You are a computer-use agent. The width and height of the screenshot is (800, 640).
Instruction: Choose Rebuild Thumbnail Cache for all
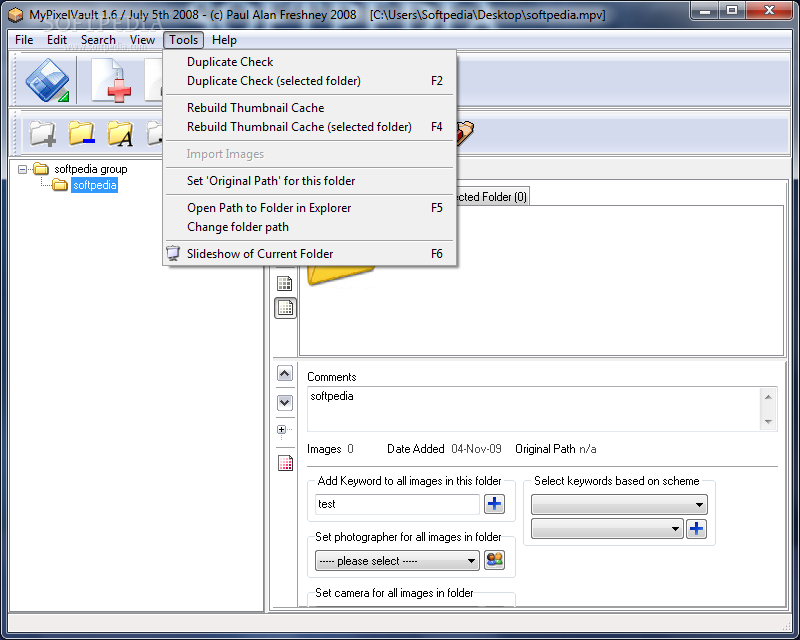click(x=310, y=108)
